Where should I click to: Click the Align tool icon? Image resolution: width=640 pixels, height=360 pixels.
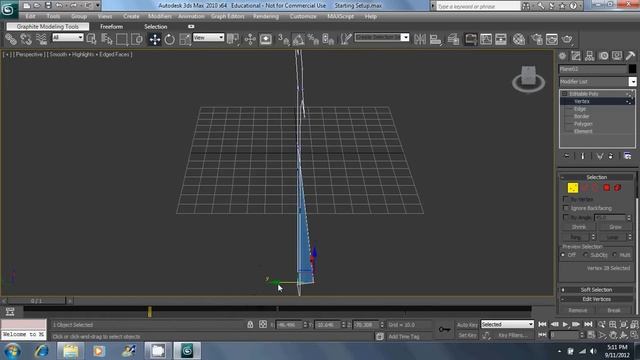pyautogui.click(x=436, y=39)
